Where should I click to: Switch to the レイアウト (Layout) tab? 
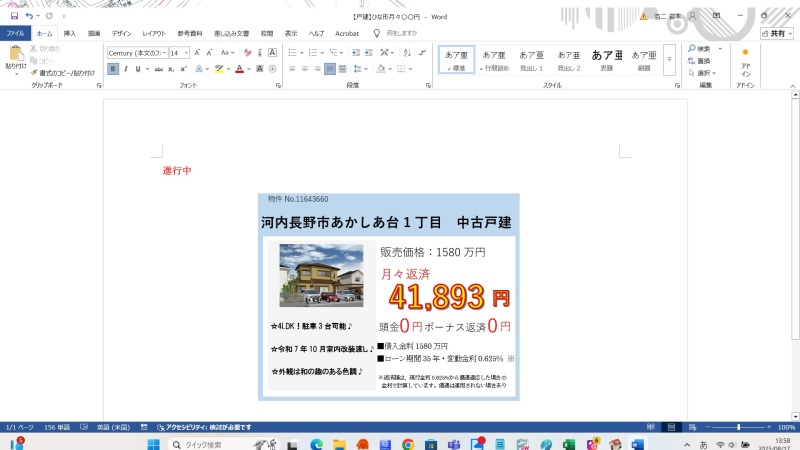tap(154, 33)
